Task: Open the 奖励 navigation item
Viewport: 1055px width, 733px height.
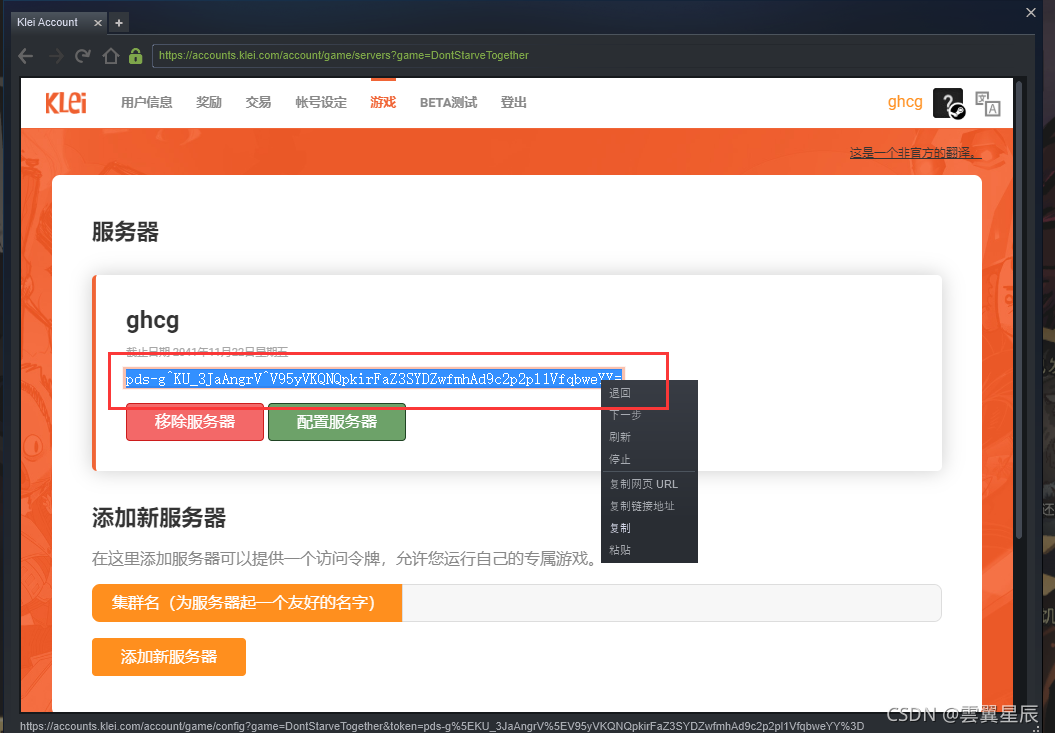Action: (x=209, y=102)
